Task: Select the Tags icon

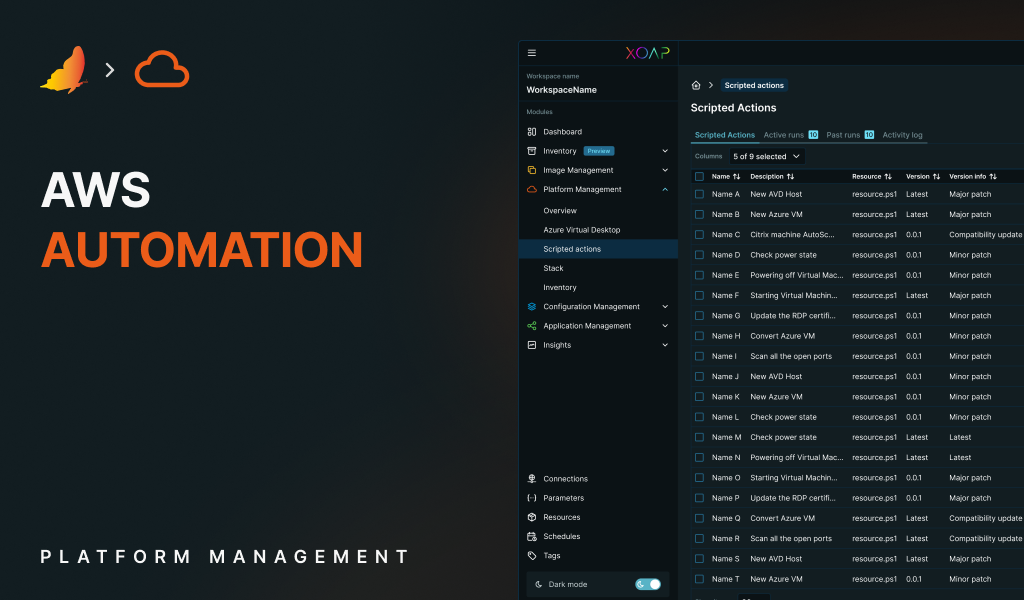Action: [530, 555]
